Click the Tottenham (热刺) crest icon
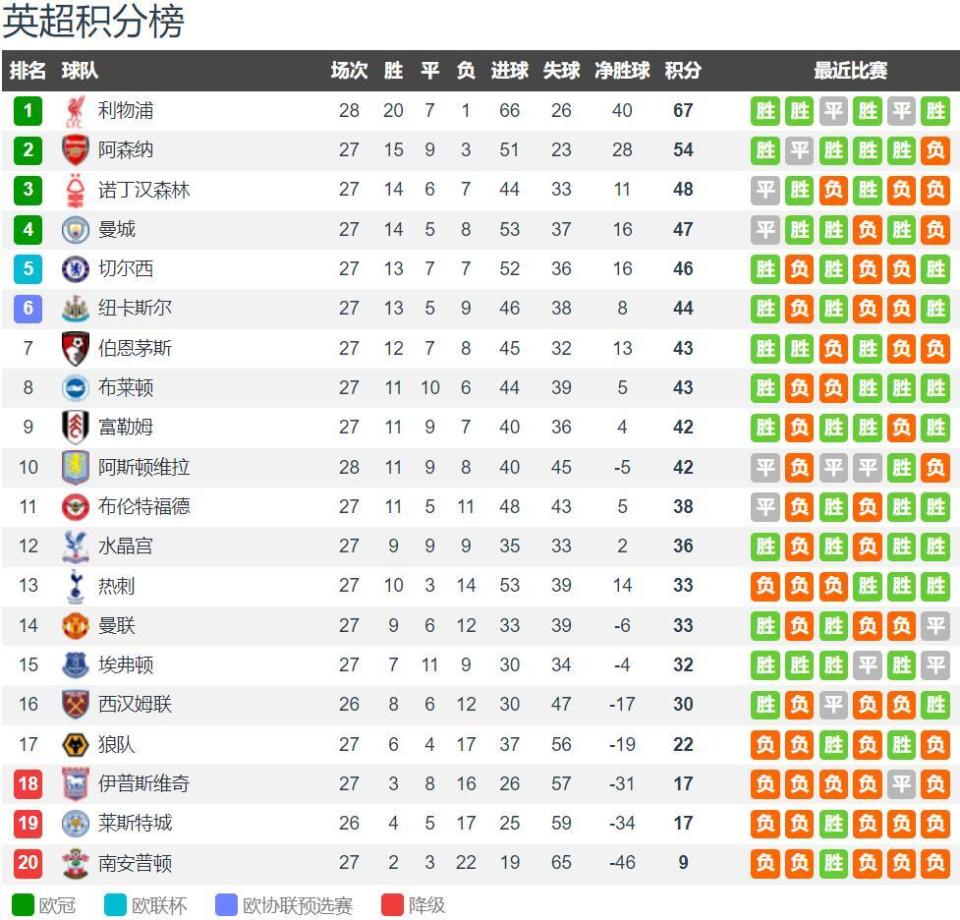The width and height of the screenshot is (960, 920). [75, 585]
